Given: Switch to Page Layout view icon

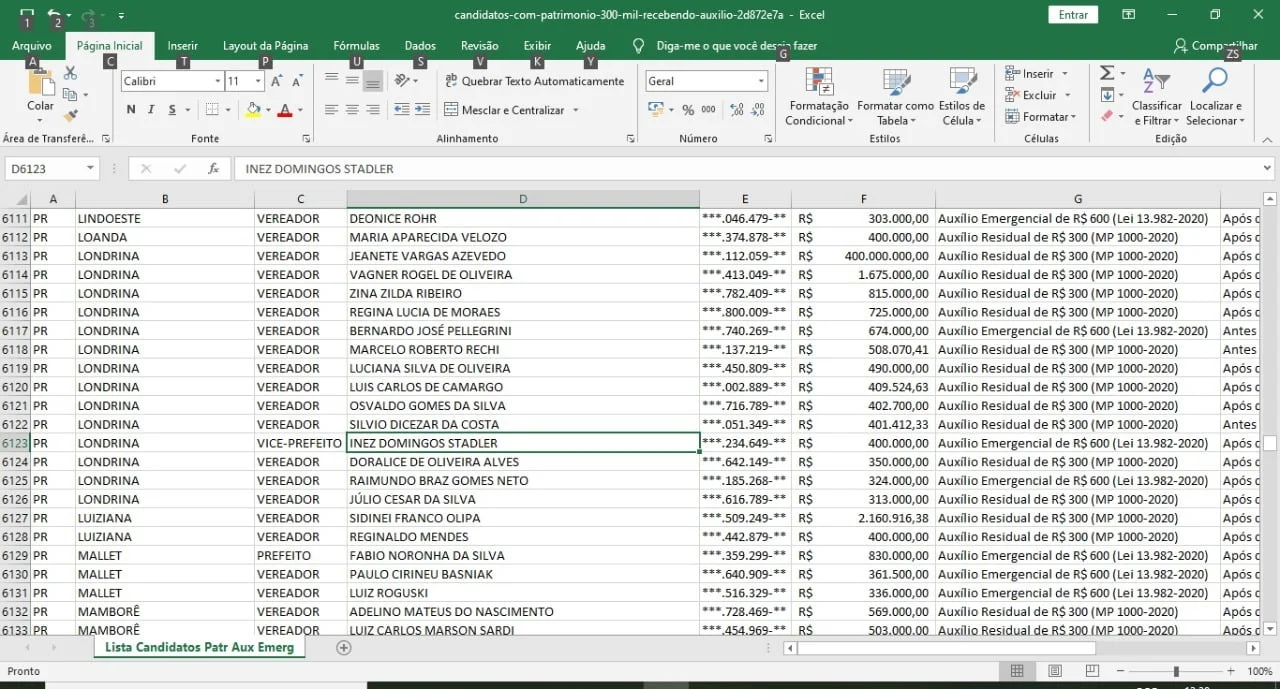Looking at the screenshot, I should 1054,671.
